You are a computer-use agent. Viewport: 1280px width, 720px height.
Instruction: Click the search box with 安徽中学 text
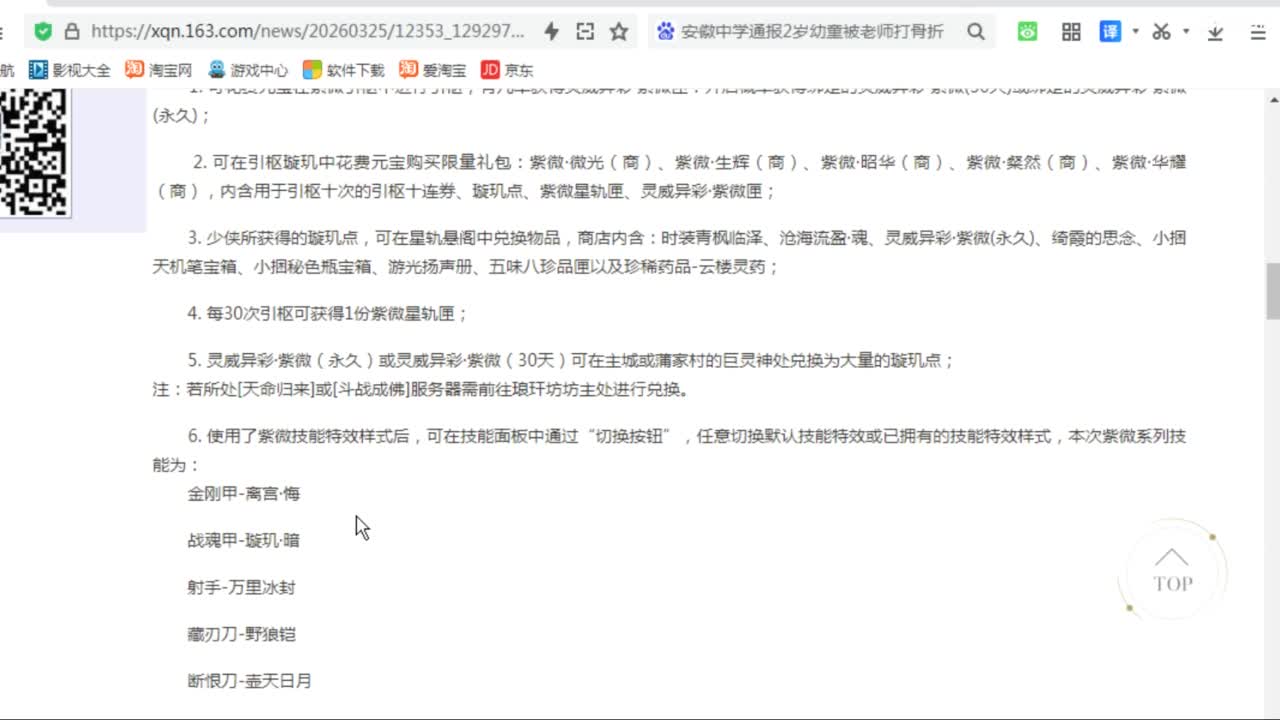(811, 32)
